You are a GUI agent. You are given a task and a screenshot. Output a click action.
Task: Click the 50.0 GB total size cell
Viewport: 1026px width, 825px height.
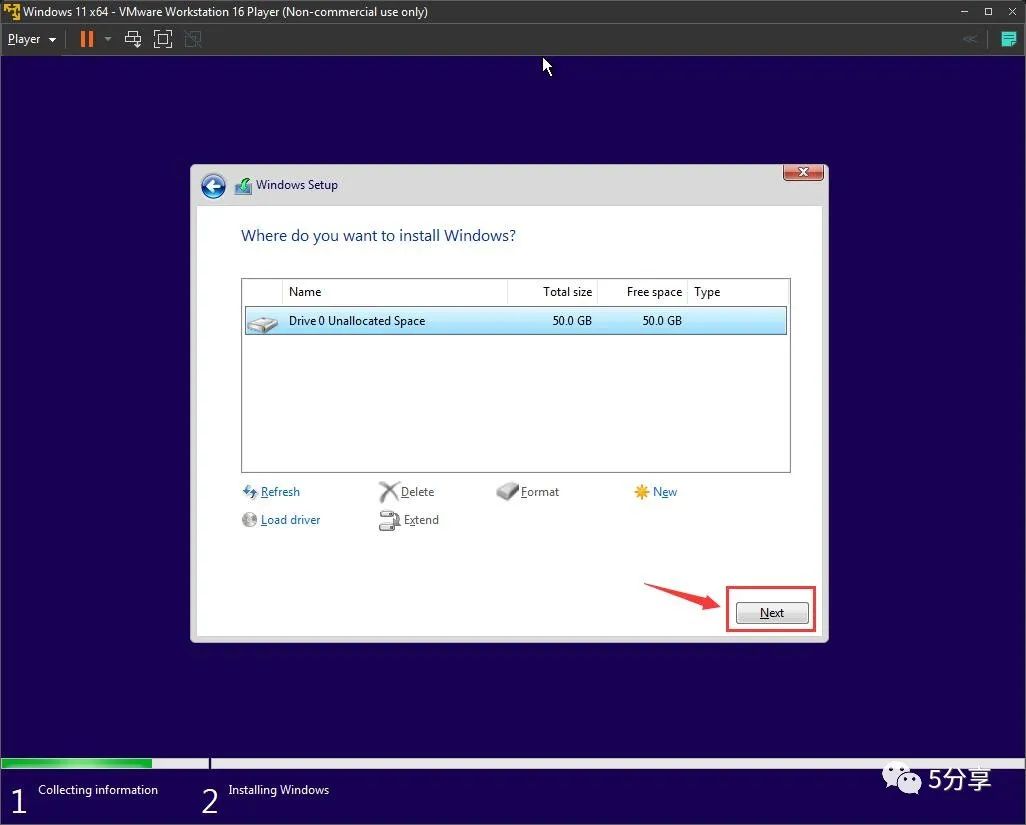[x=572, y=321]
